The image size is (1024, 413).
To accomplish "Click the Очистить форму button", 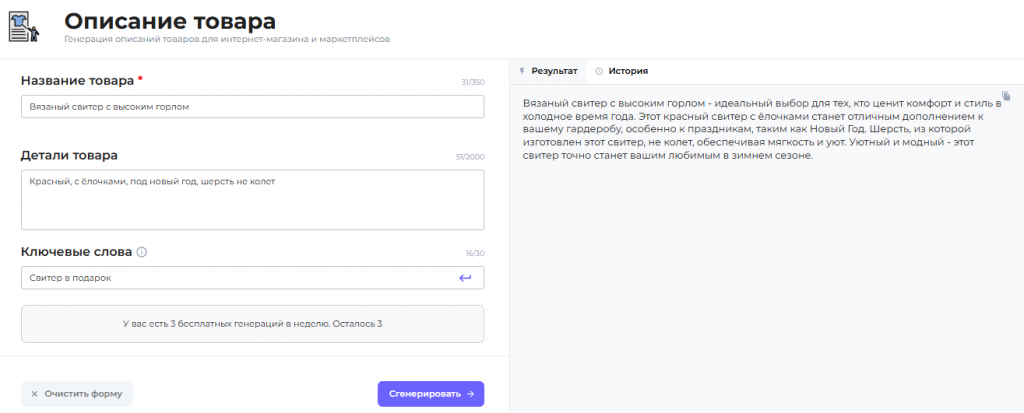I will pos(77,394).
